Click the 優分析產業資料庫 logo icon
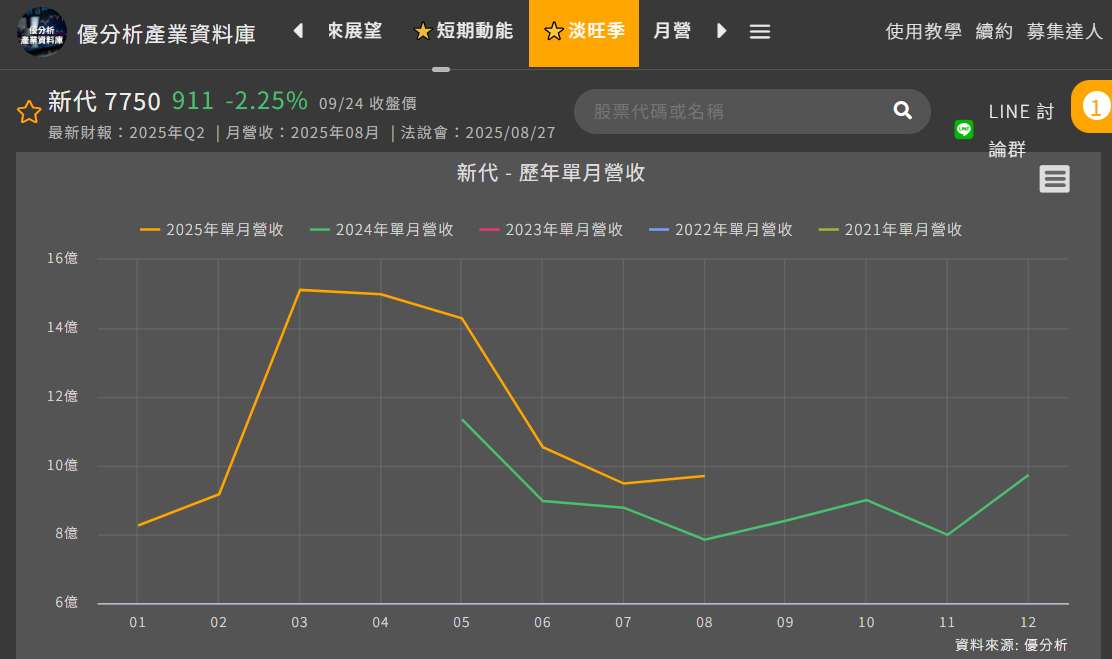The width and height of the screenshot is (1112, 659). pyautogui.click(x=41, y=32)
